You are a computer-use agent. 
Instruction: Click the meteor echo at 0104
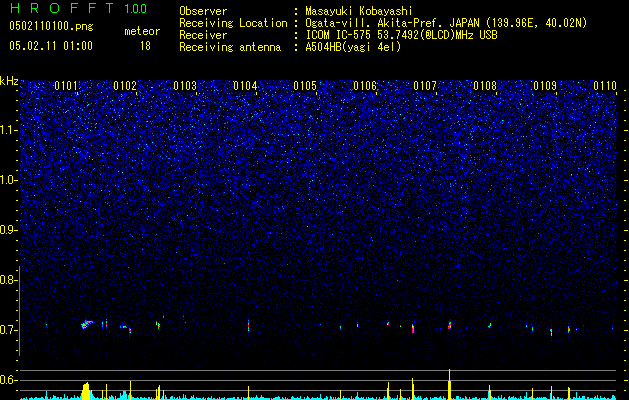click(249, 325)
